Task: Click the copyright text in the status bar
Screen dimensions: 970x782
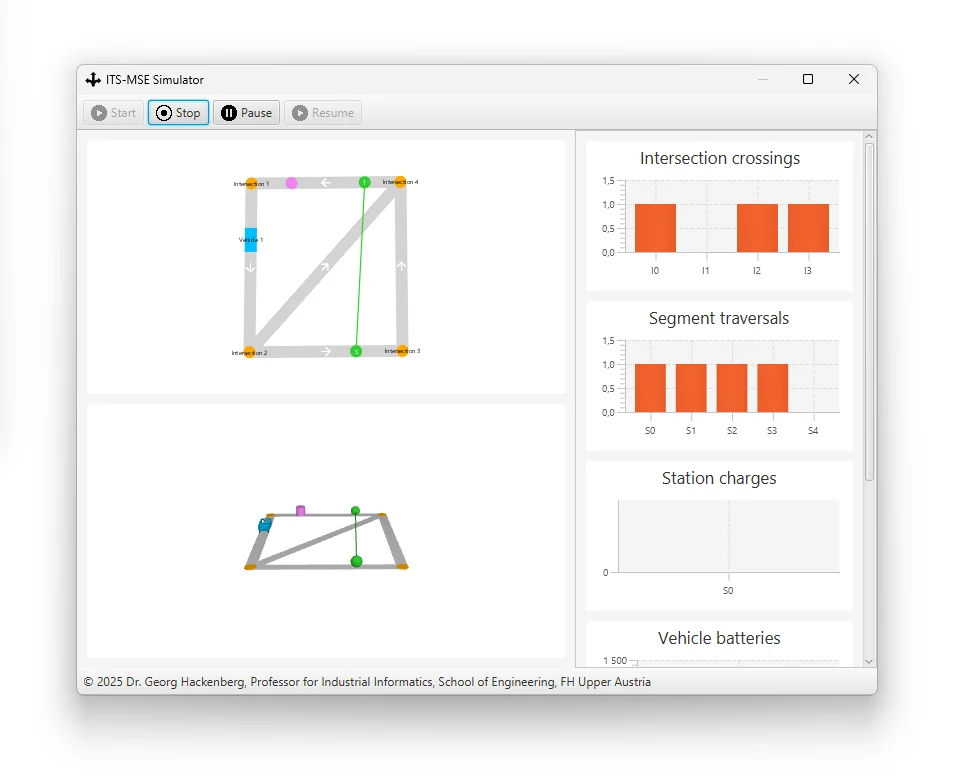Action: (x=367, y=682)
